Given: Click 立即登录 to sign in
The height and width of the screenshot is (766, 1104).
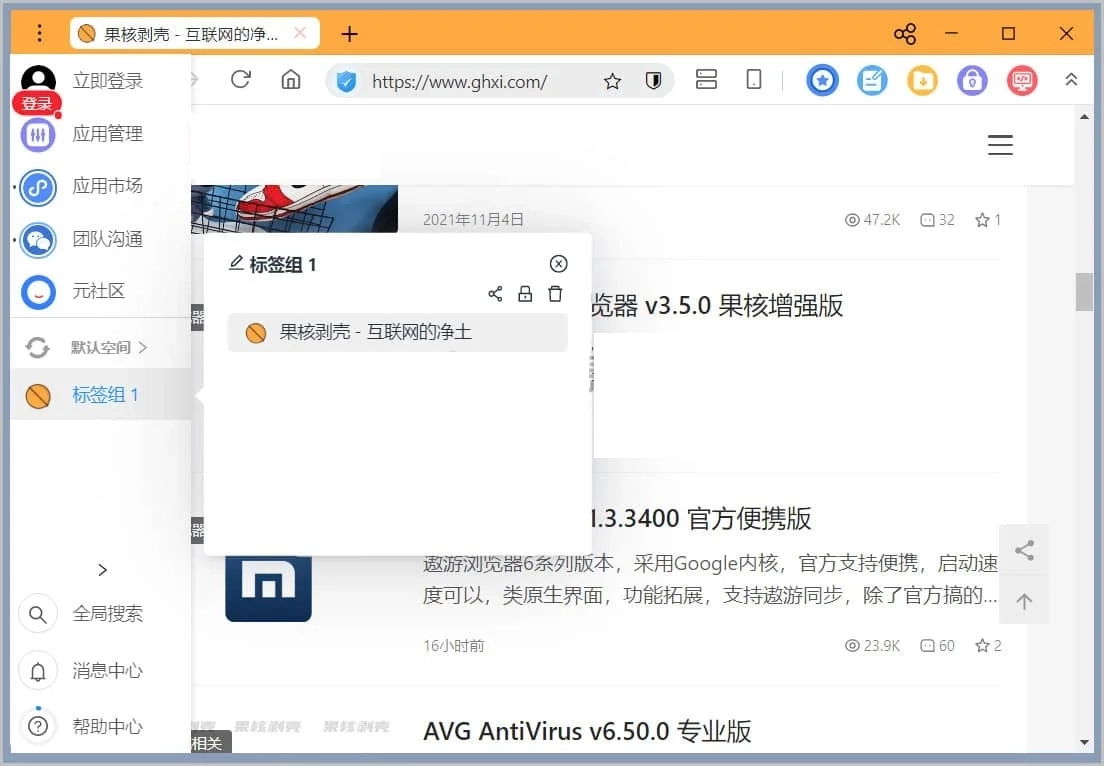Looking at the screenshot, I should tap(110, 80).
